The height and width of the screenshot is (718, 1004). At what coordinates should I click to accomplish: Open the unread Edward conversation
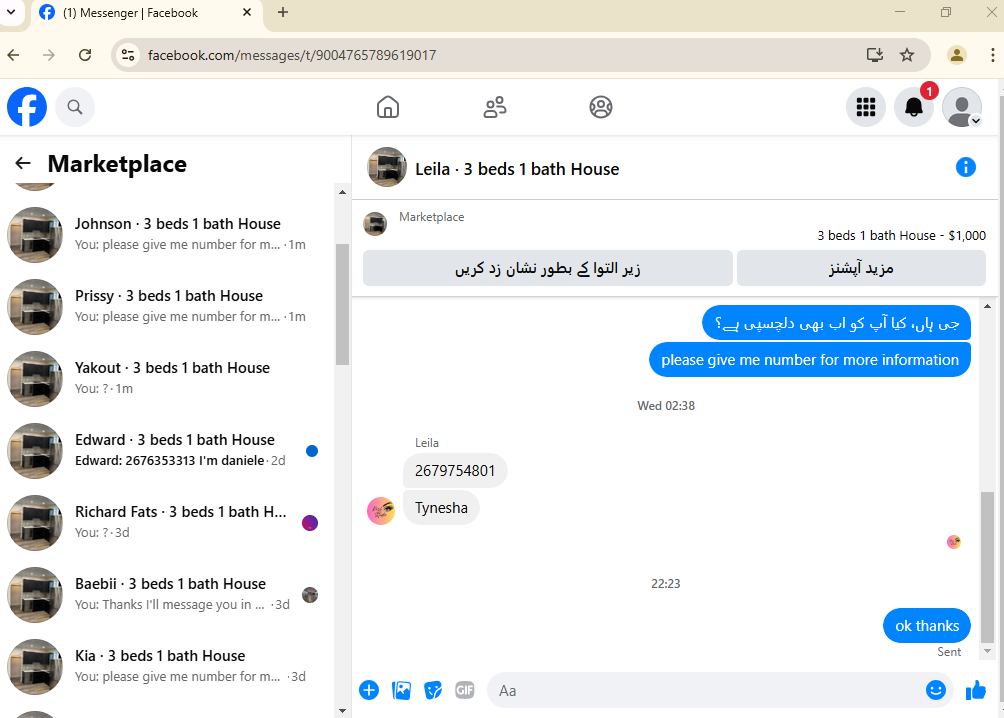click(168, 450)
